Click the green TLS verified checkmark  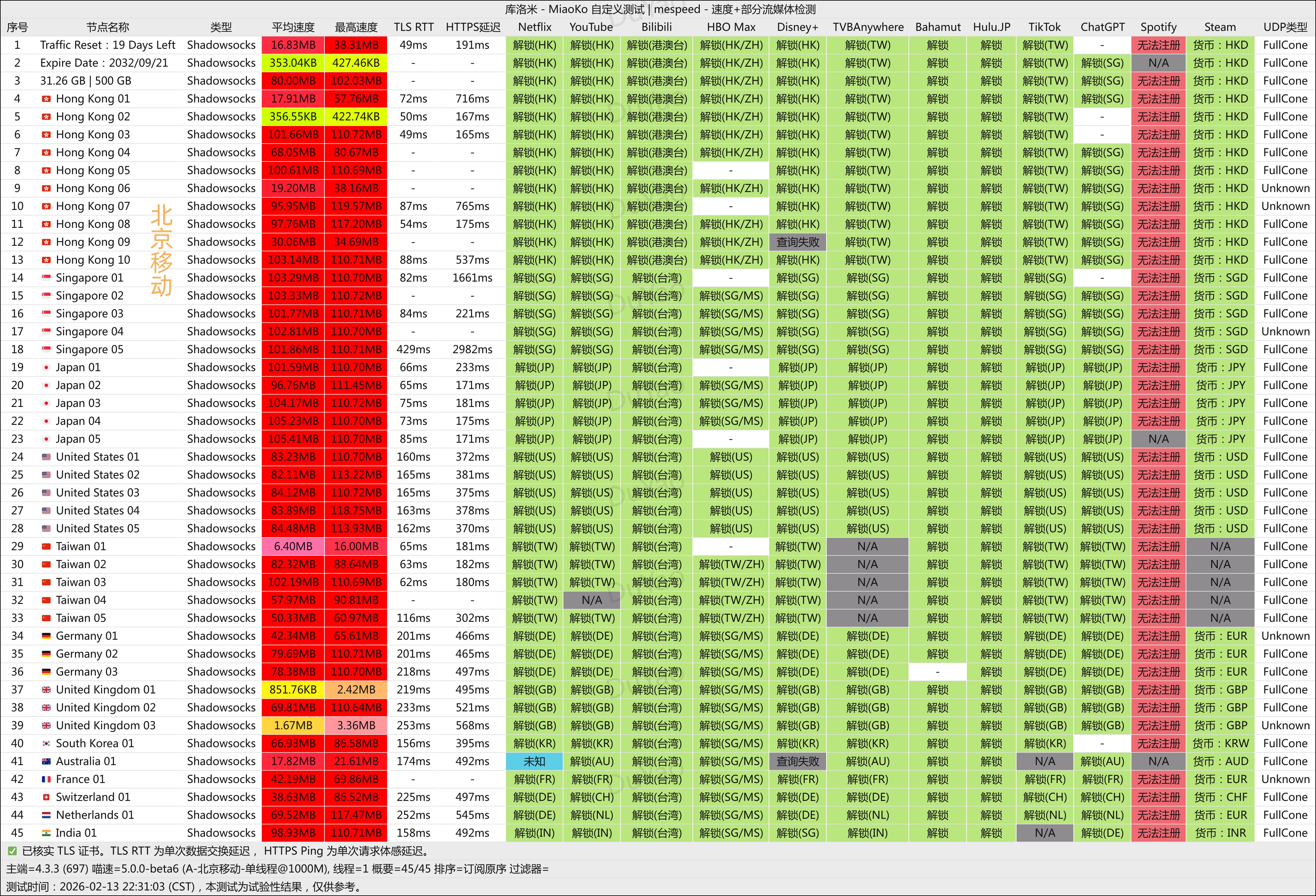(x=12, y=851)
